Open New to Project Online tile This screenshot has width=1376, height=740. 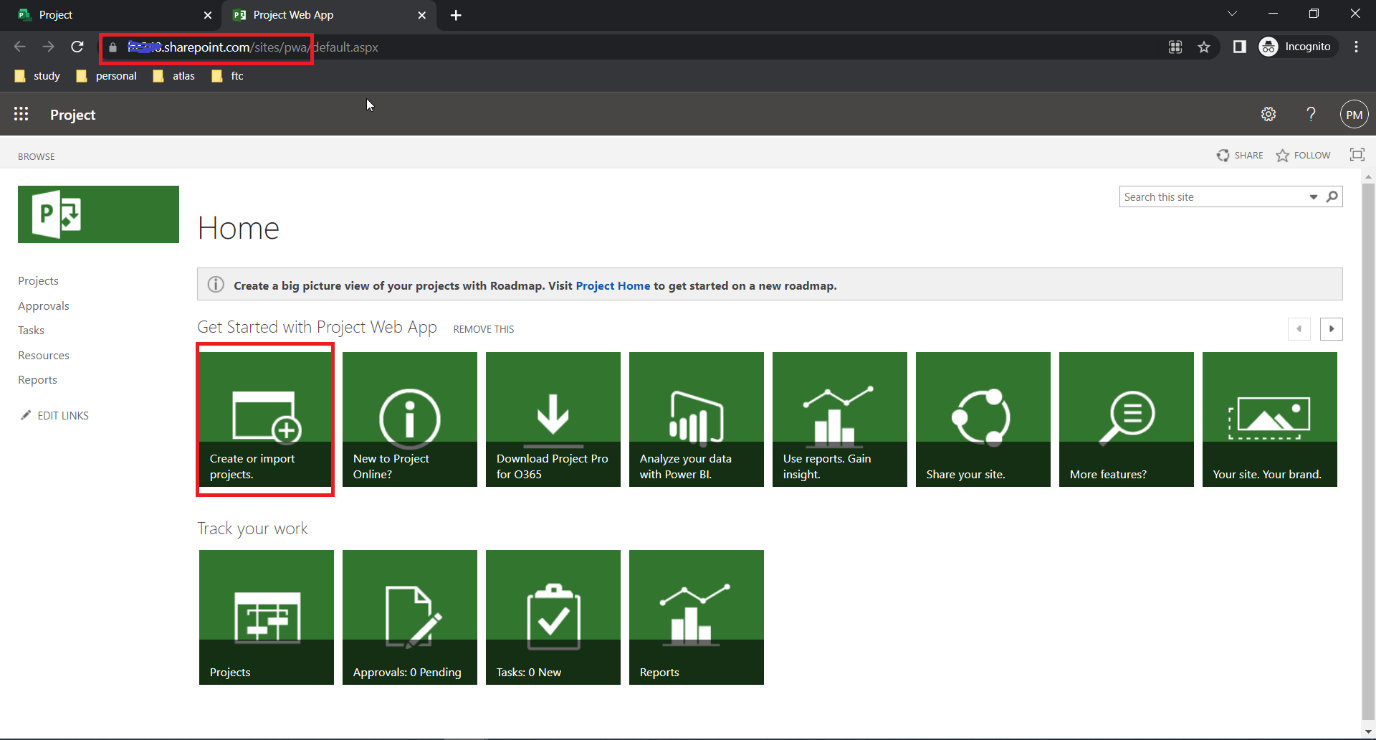click(410, 419)
